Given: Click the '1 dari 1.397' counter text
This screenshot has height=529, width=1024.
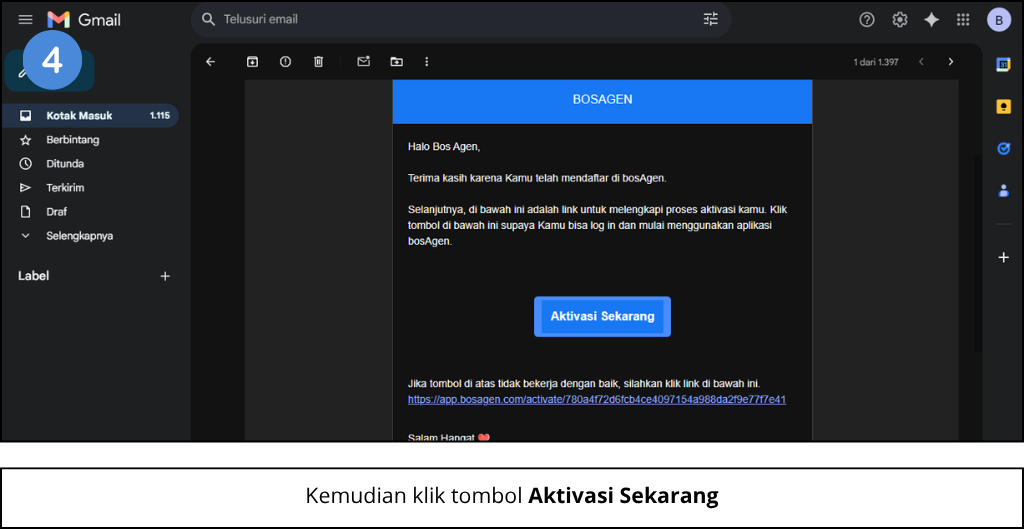Looking at the screenshot, I should [876, 62].
